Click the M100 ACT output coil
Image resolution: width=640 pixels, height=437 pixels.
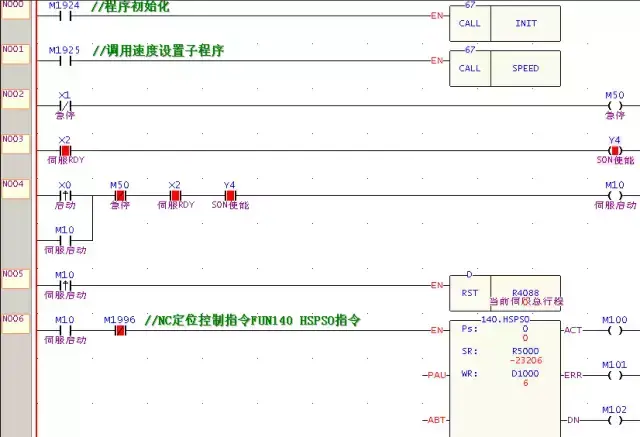615,330
